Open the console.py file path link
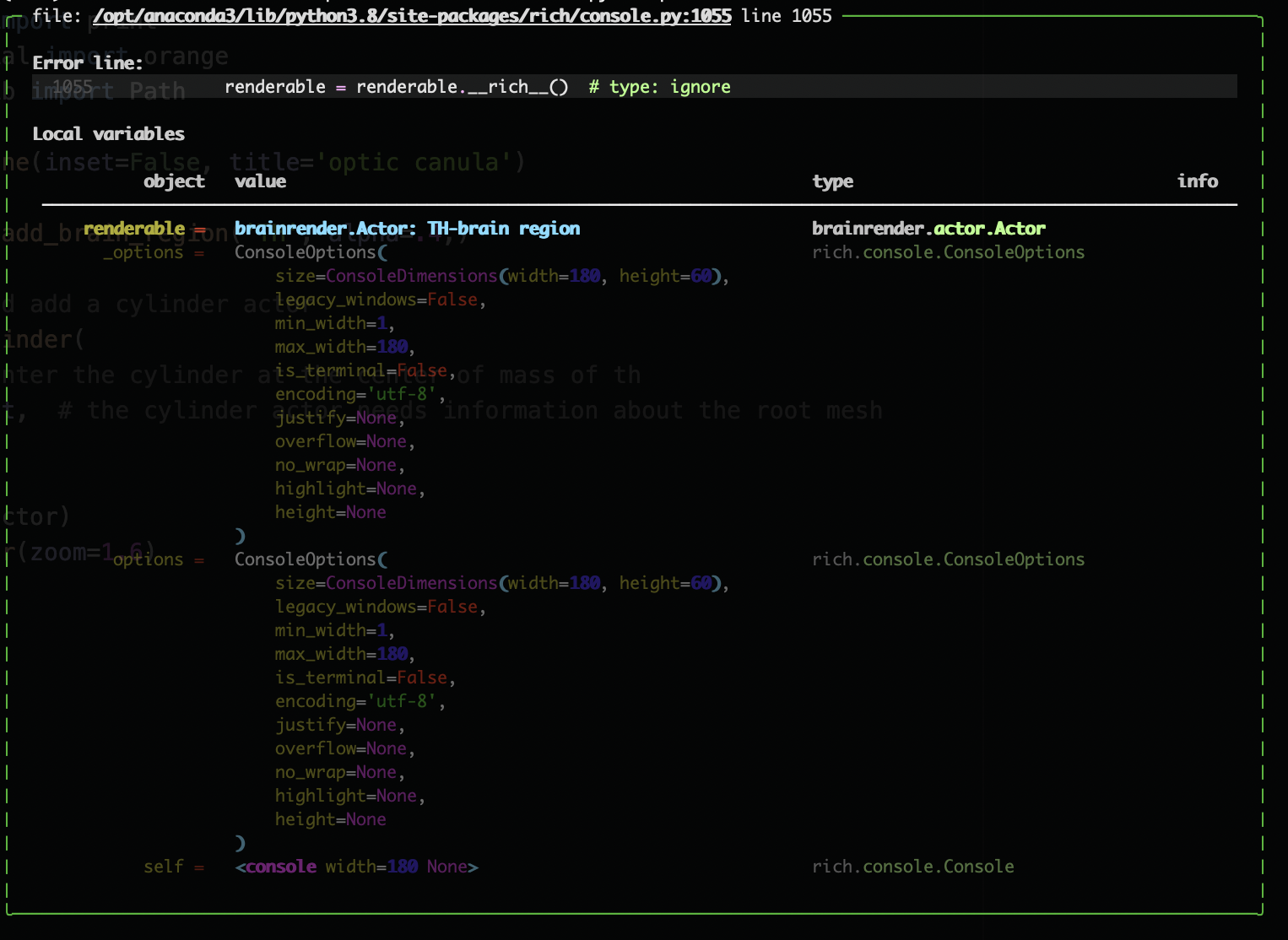Image resolution: width=1288 pixels, height=940 pixels. click(413, 15)
